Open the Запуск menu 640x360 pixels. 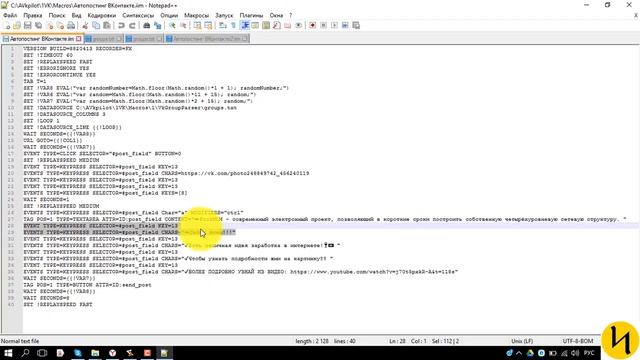coord(224,15)
